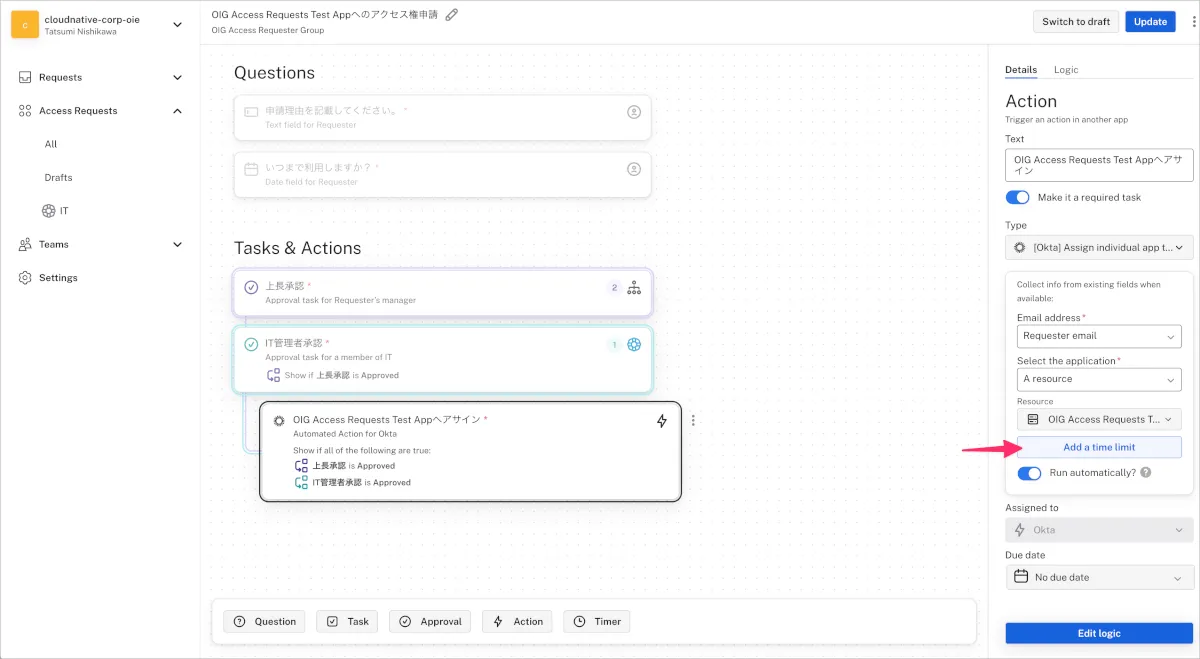The width and height of the screenshot is (1200, 659).
Task: Switch to the Logic tab
Action: point(1066,70)
